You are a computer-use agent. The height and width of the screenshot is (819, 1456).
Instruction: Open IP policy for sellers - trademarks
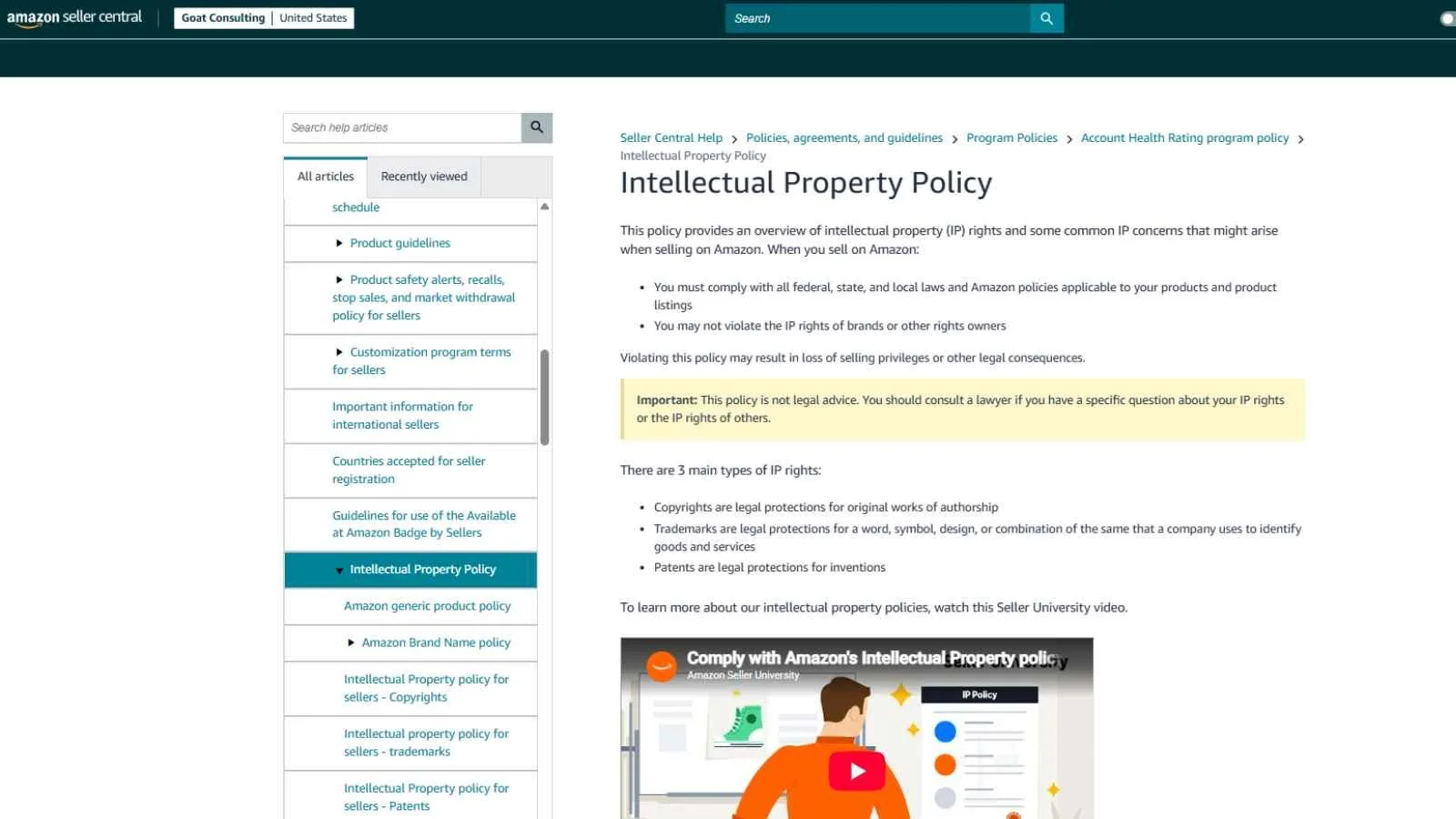click(426, 743)
